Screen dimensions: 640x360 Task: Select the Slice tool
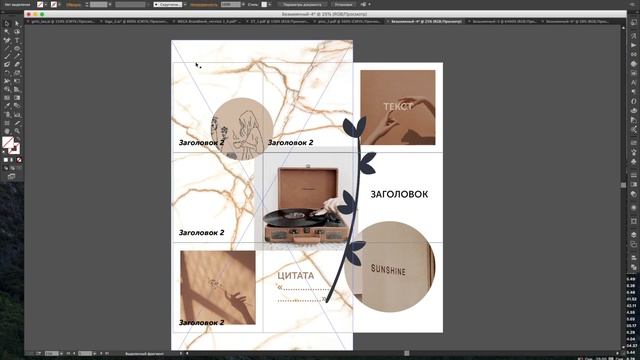(x=17, y=123)
